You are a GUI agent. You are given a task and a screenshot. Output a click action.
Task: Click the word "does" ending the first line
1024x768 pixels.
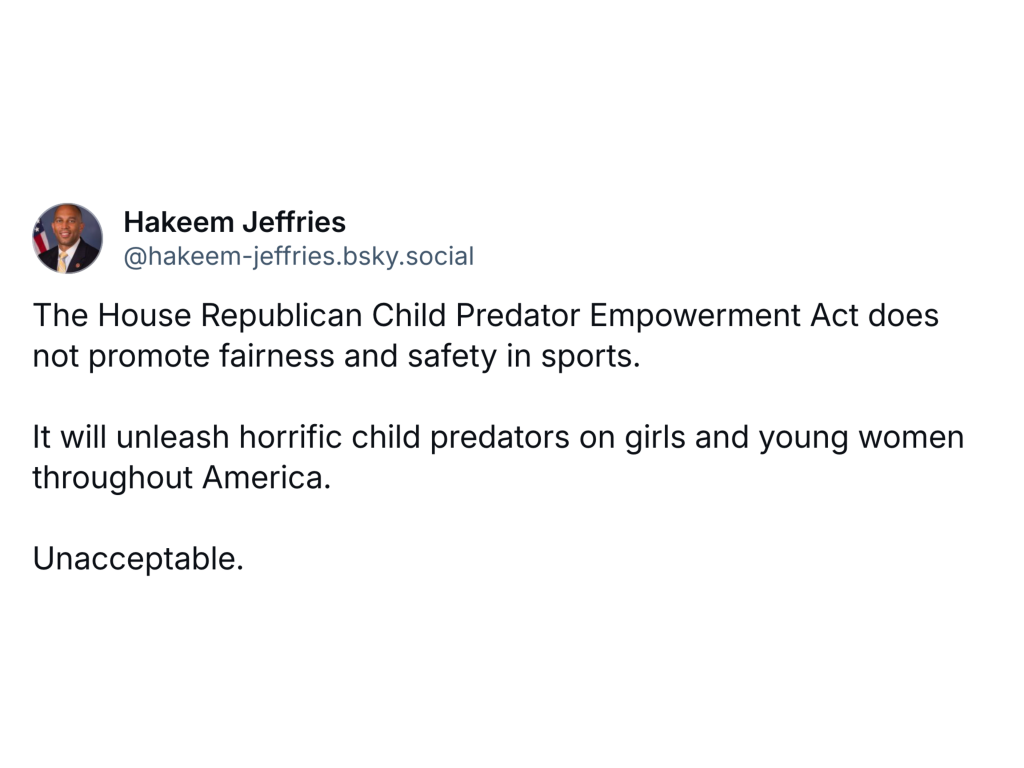coord(903,315)
